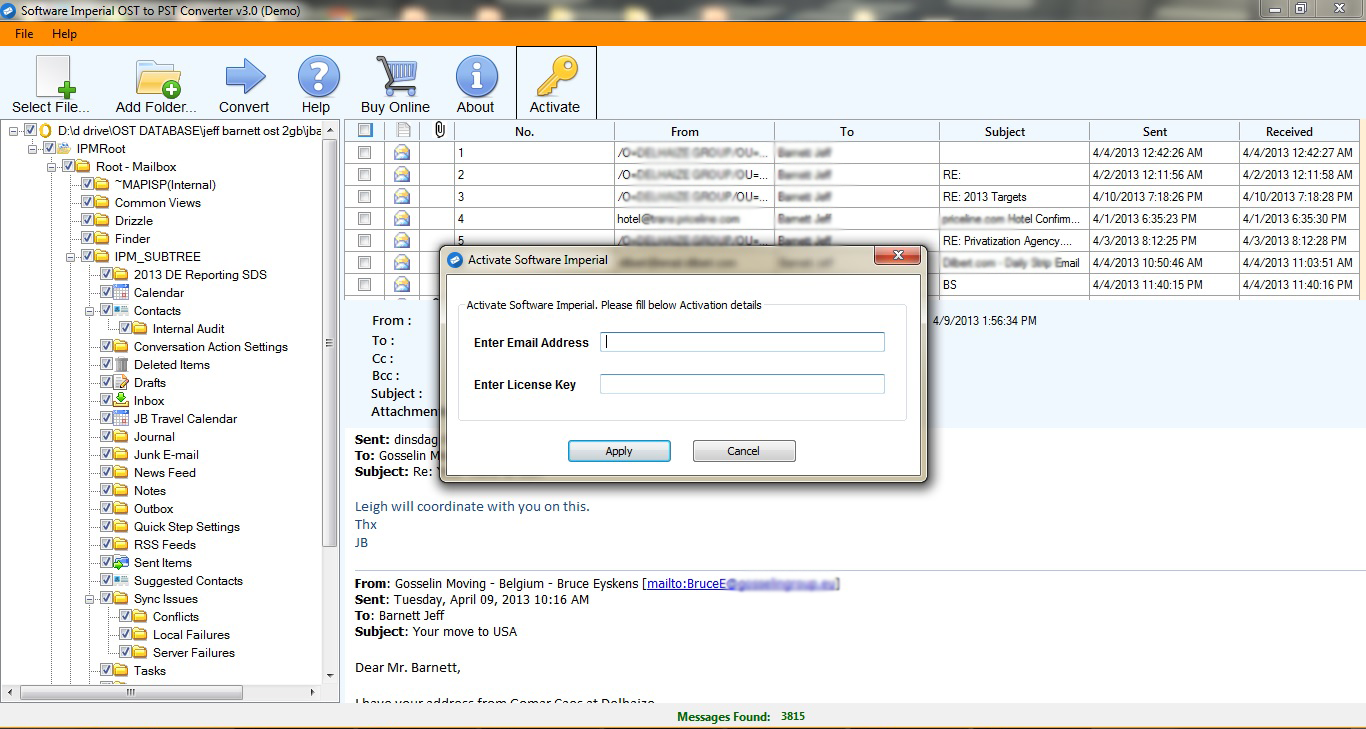
Task: Click the envelope icon of message 3
Action: (x=402, y=197)
